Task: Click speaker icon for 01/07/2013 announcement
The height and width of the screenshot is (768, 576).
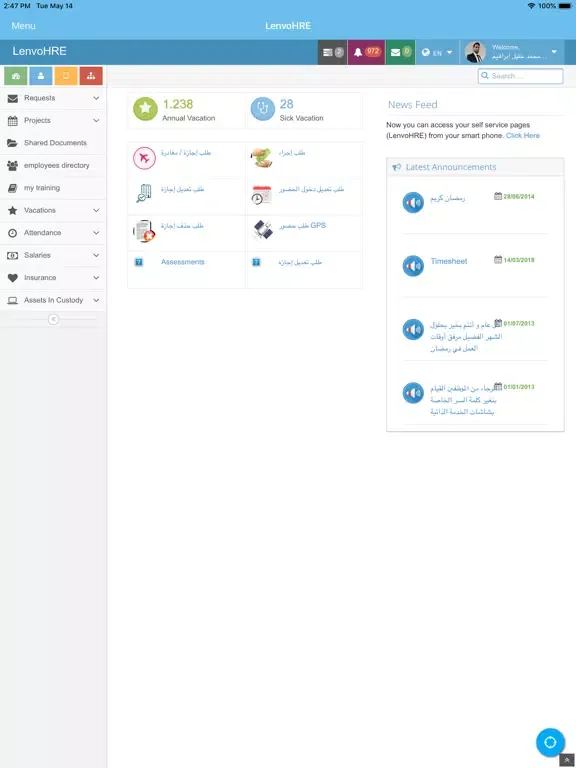Action: (413, 330)
